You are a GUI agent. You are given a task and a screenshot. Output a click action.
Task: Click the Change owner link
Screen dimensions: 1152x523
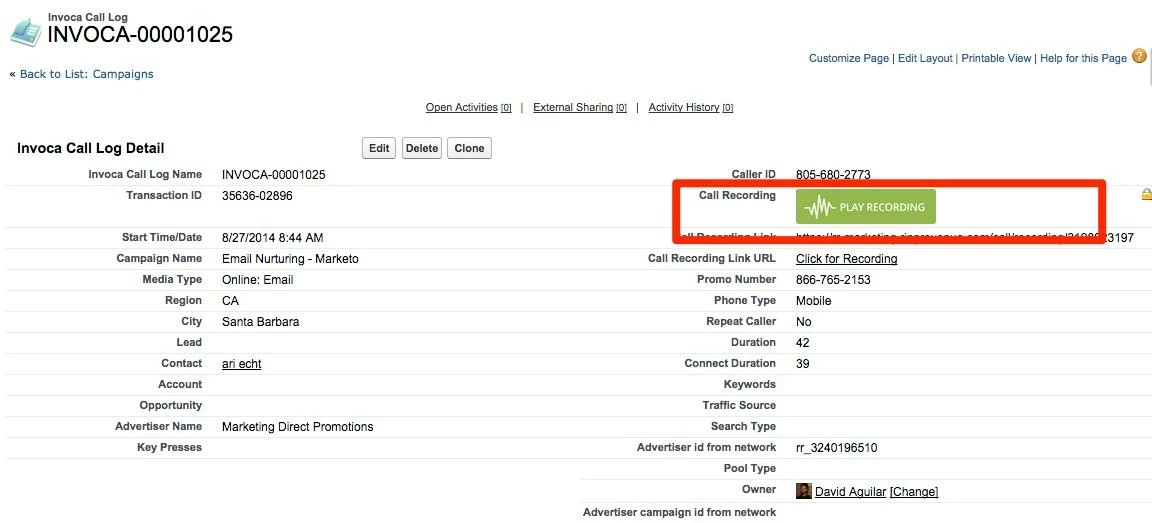pyautogui.click(x=914, y=492)
